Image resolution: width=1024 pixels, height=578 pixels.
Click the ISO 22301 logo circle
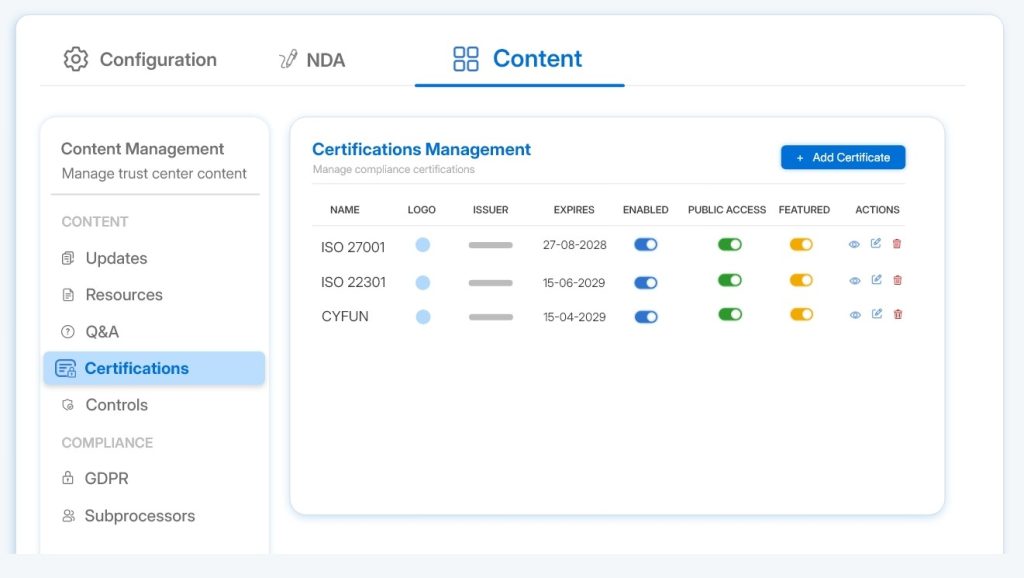(x=423, y=283)
